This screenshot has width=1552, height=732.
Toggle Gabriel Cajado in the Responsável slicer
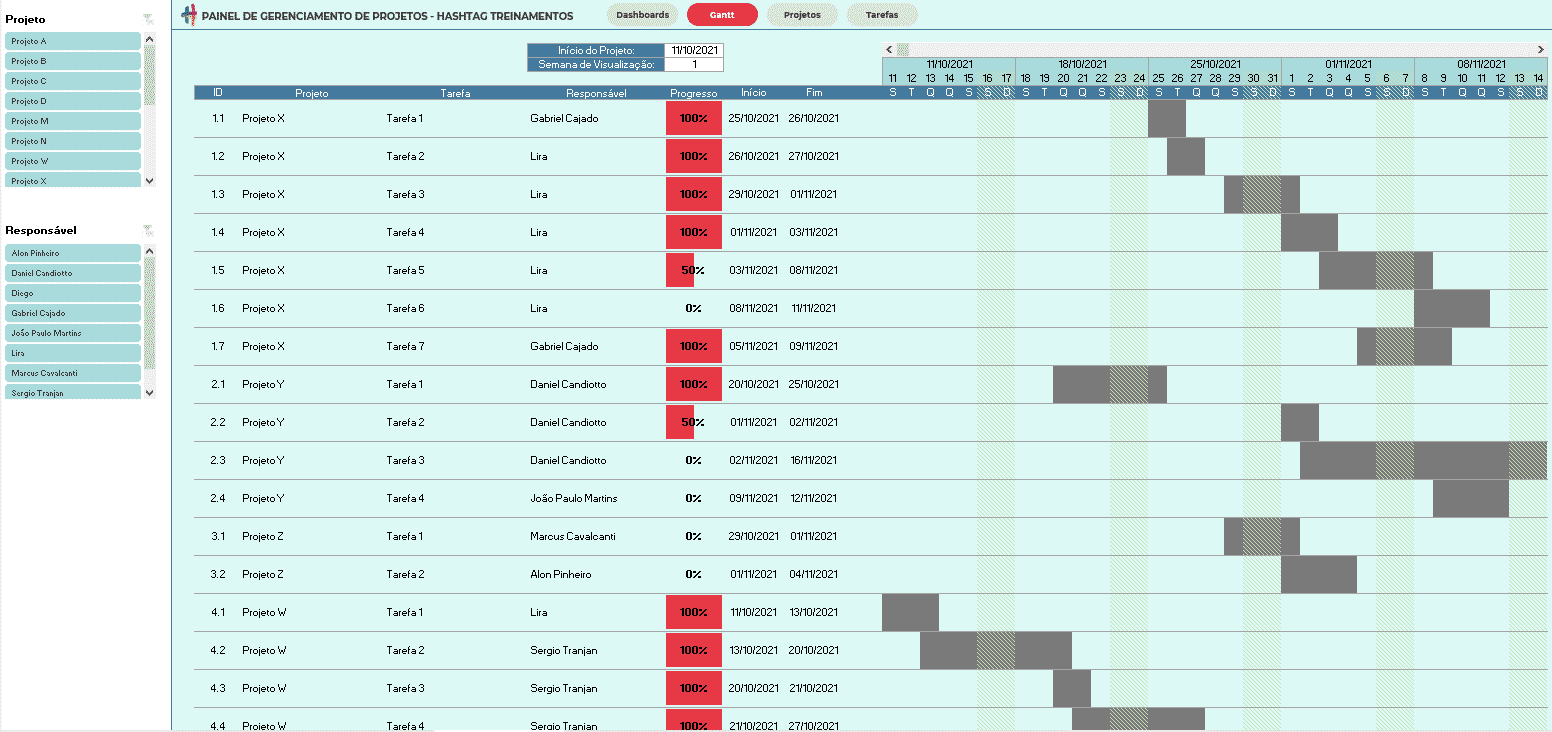(x=73, y=313)
